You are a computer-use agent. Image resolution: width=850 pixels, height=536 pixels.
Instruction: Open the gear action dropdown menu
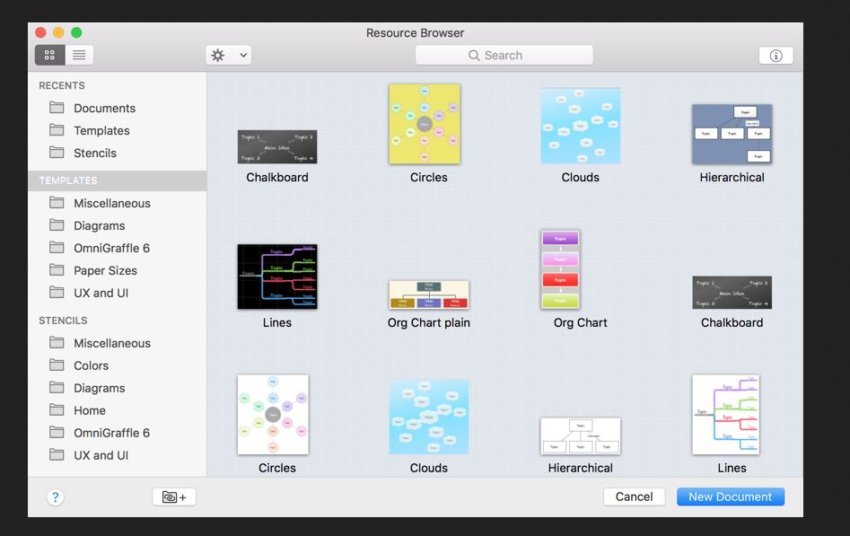pyautogui.click(x=228, y=55)
